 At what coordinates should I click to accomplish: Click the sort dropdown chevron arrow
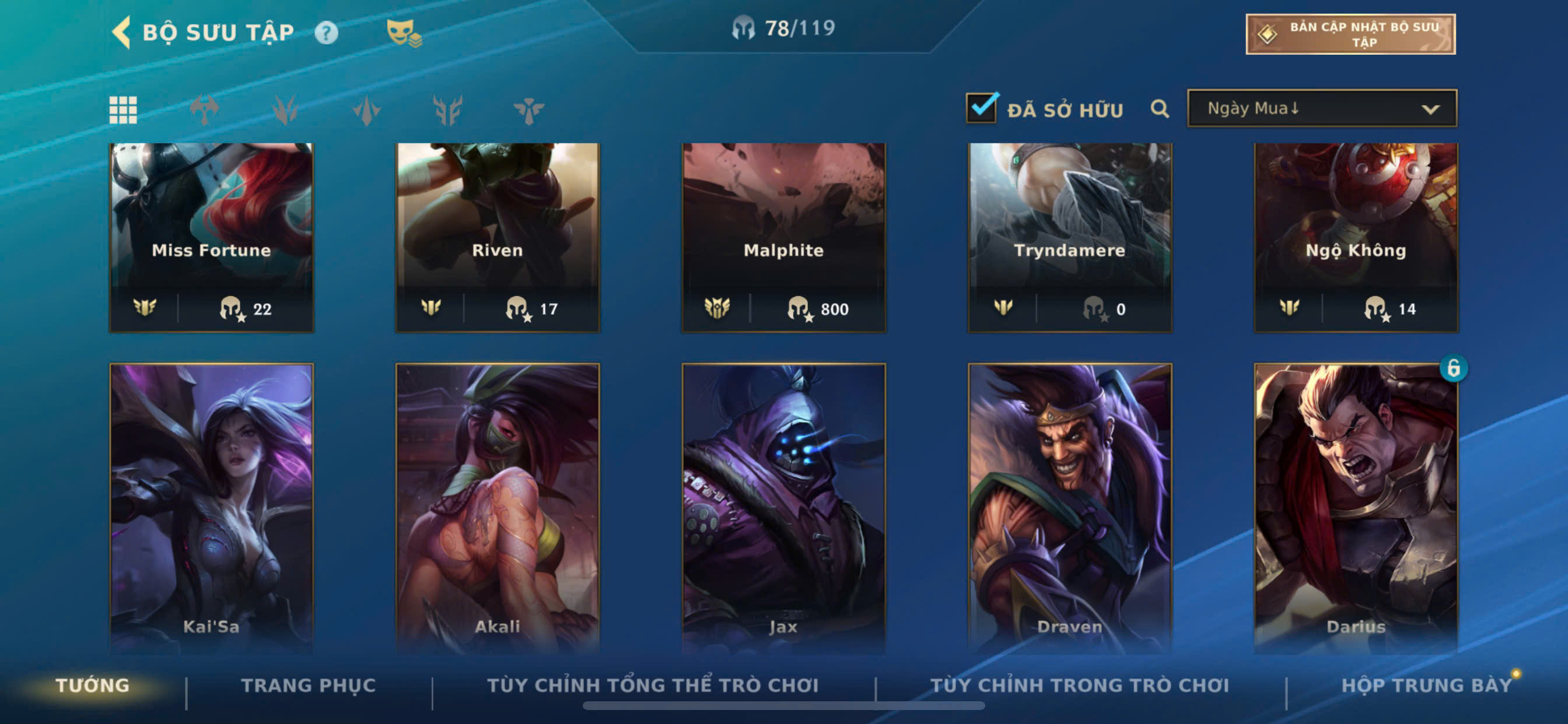tap(1430, 110)
